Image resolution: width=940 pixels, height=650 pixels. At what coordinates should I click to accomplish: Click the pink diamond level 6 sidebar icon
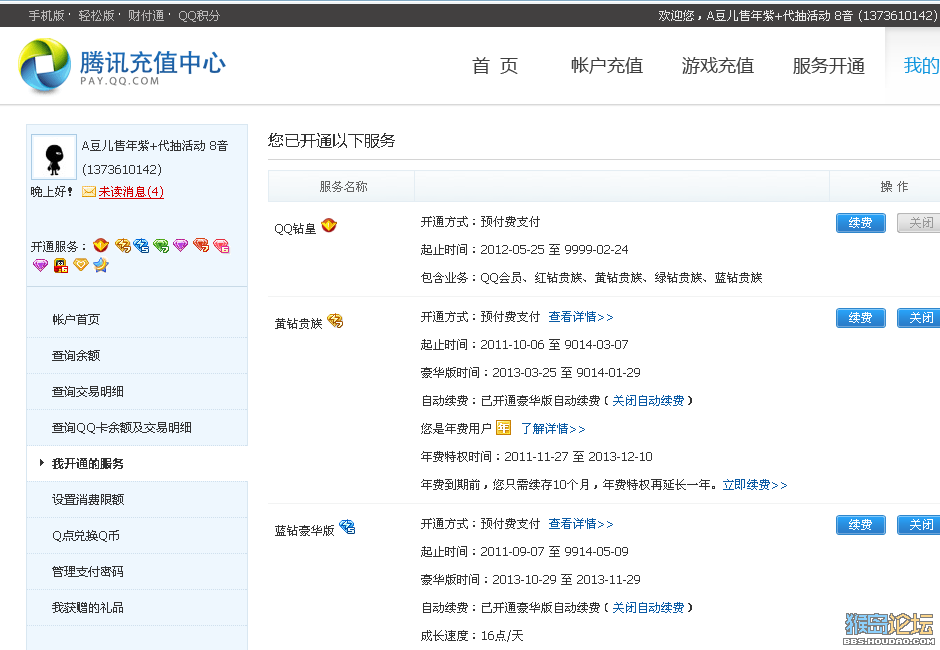pyautogui.click(x=221, y=245)
